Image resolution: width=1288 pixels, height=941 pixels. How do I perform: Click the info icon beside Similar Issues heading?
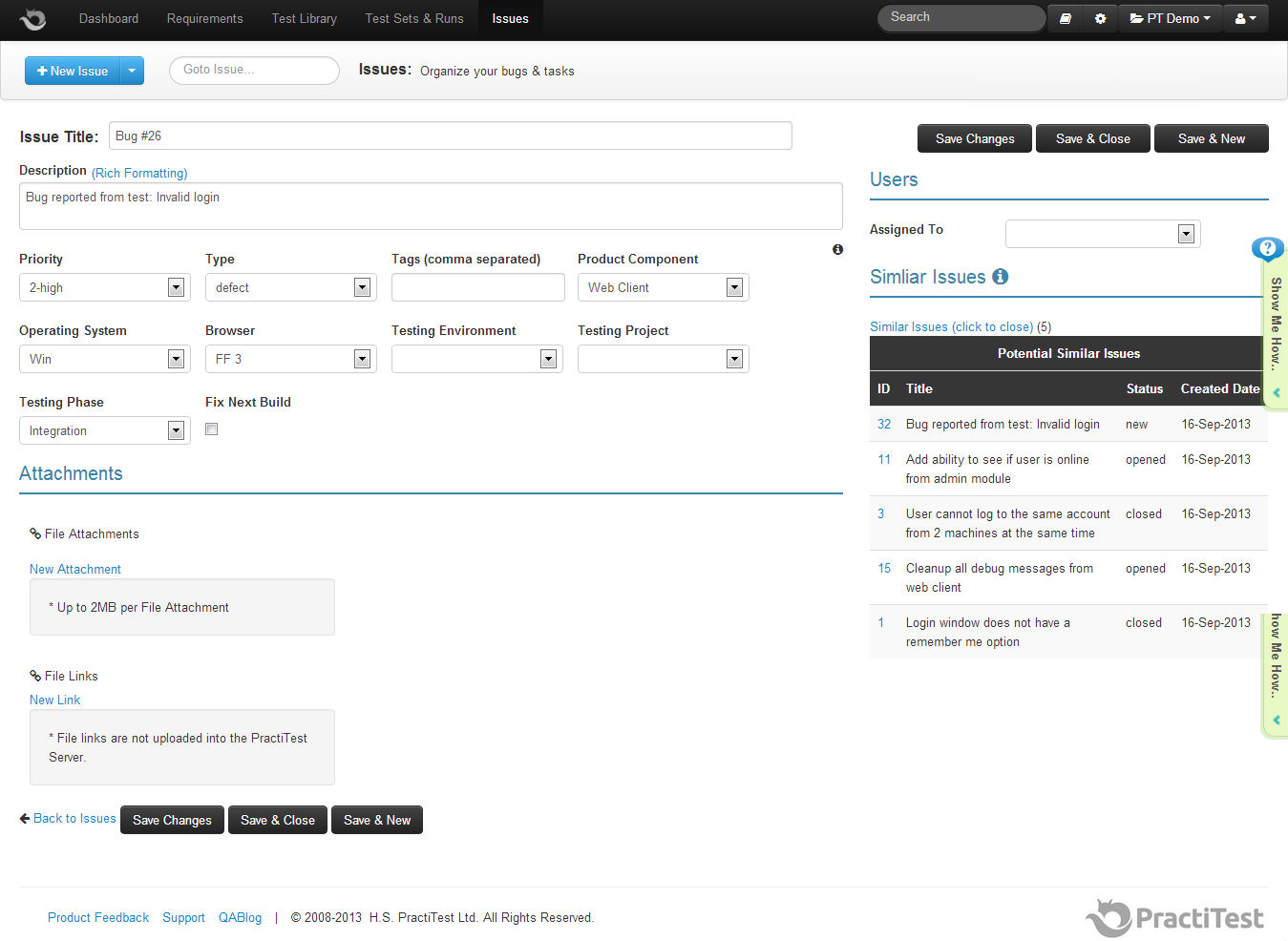[x=1000, y=277]
